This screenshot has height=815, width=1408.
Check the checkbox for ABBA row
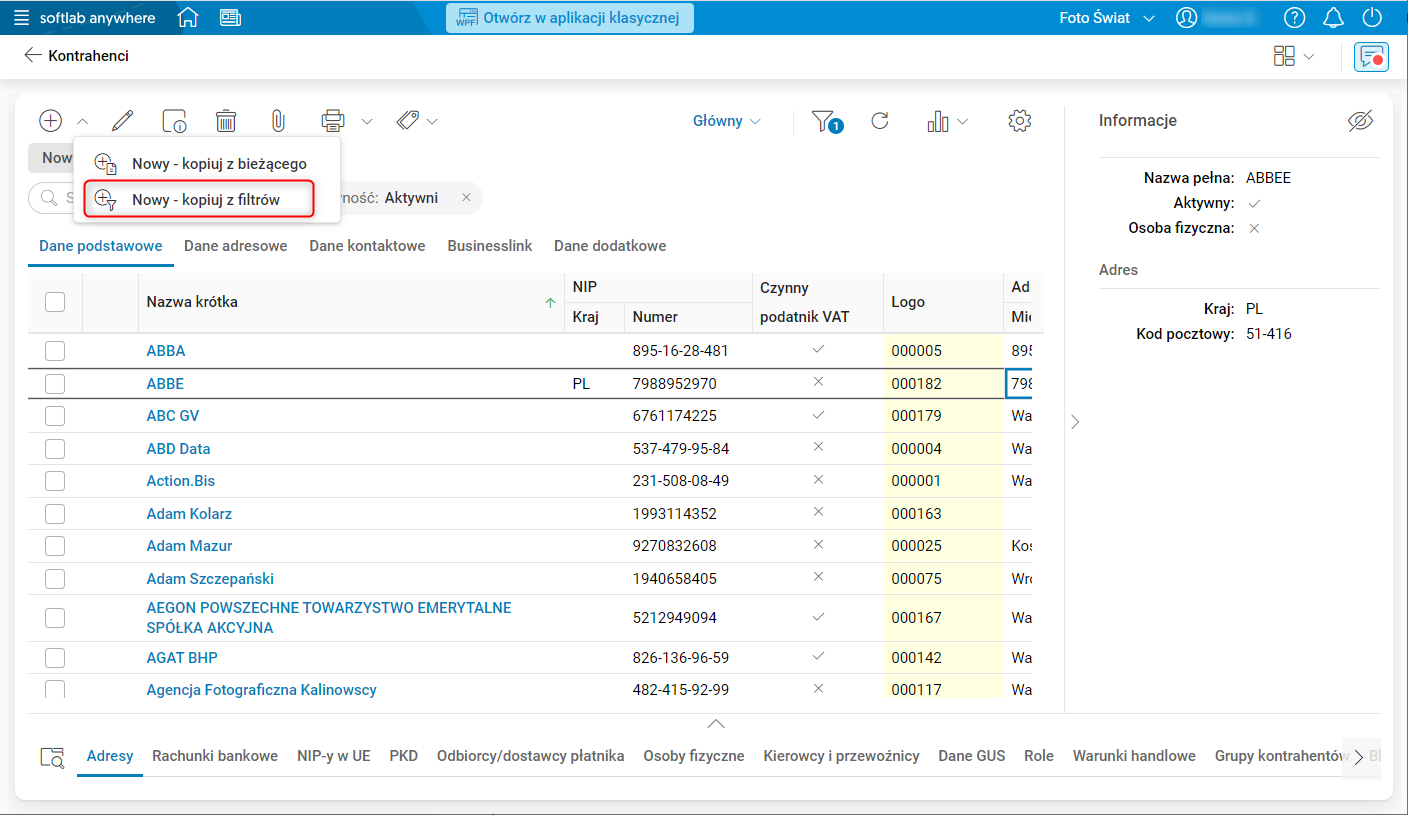tap(55, 351)
